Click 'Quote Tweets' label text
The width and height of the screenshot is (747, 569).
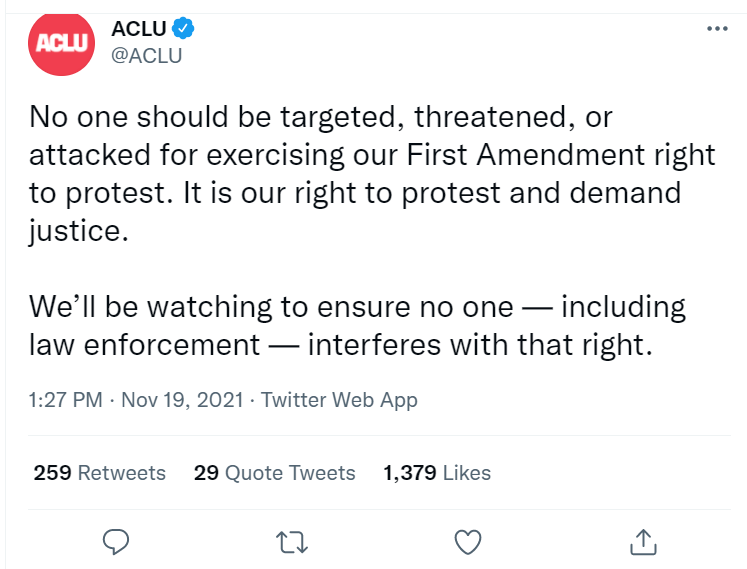click(290, 473)
